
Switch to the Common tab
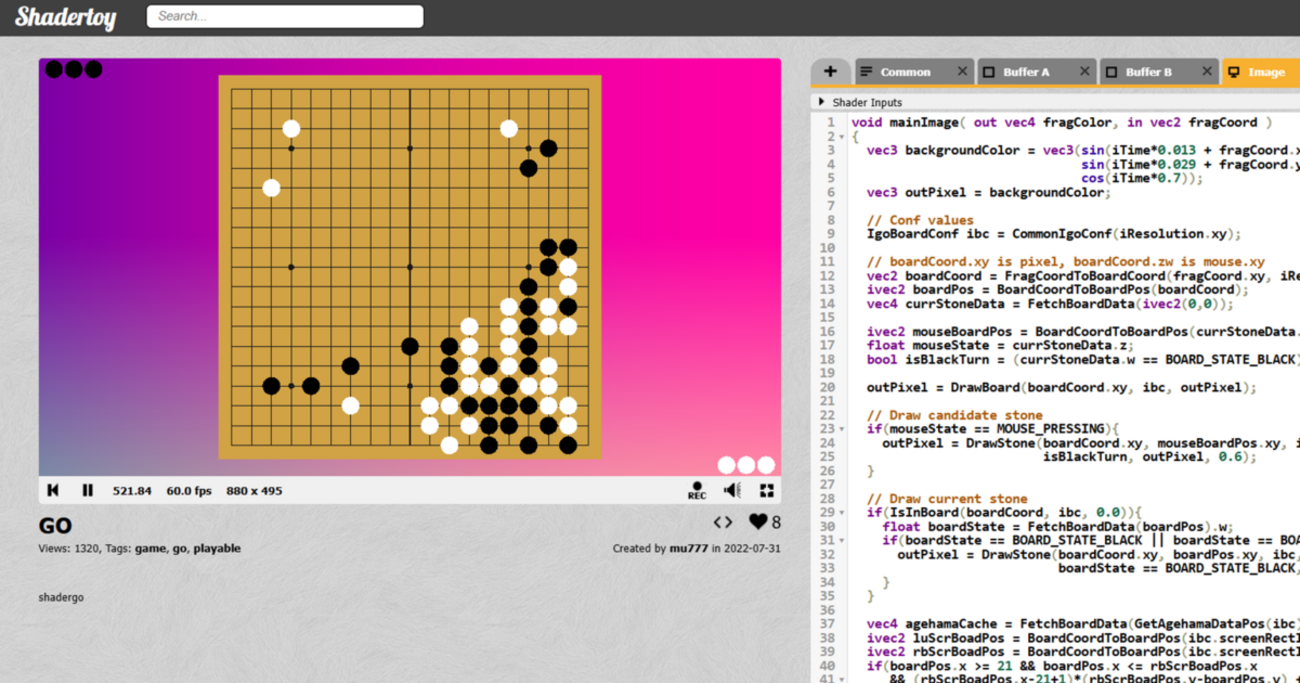905,72
